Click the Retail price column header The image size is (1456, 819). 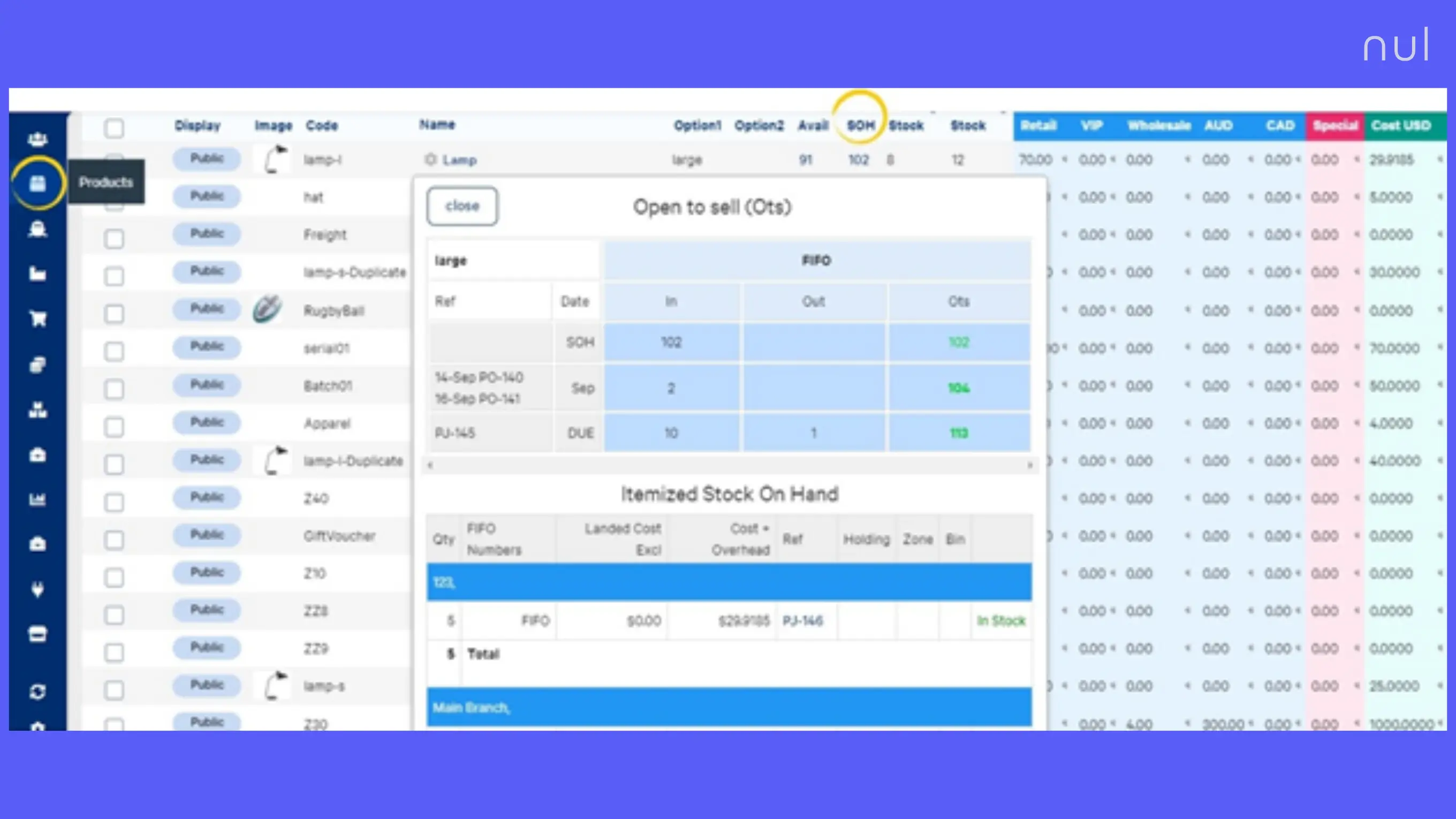coord(1038,125)
